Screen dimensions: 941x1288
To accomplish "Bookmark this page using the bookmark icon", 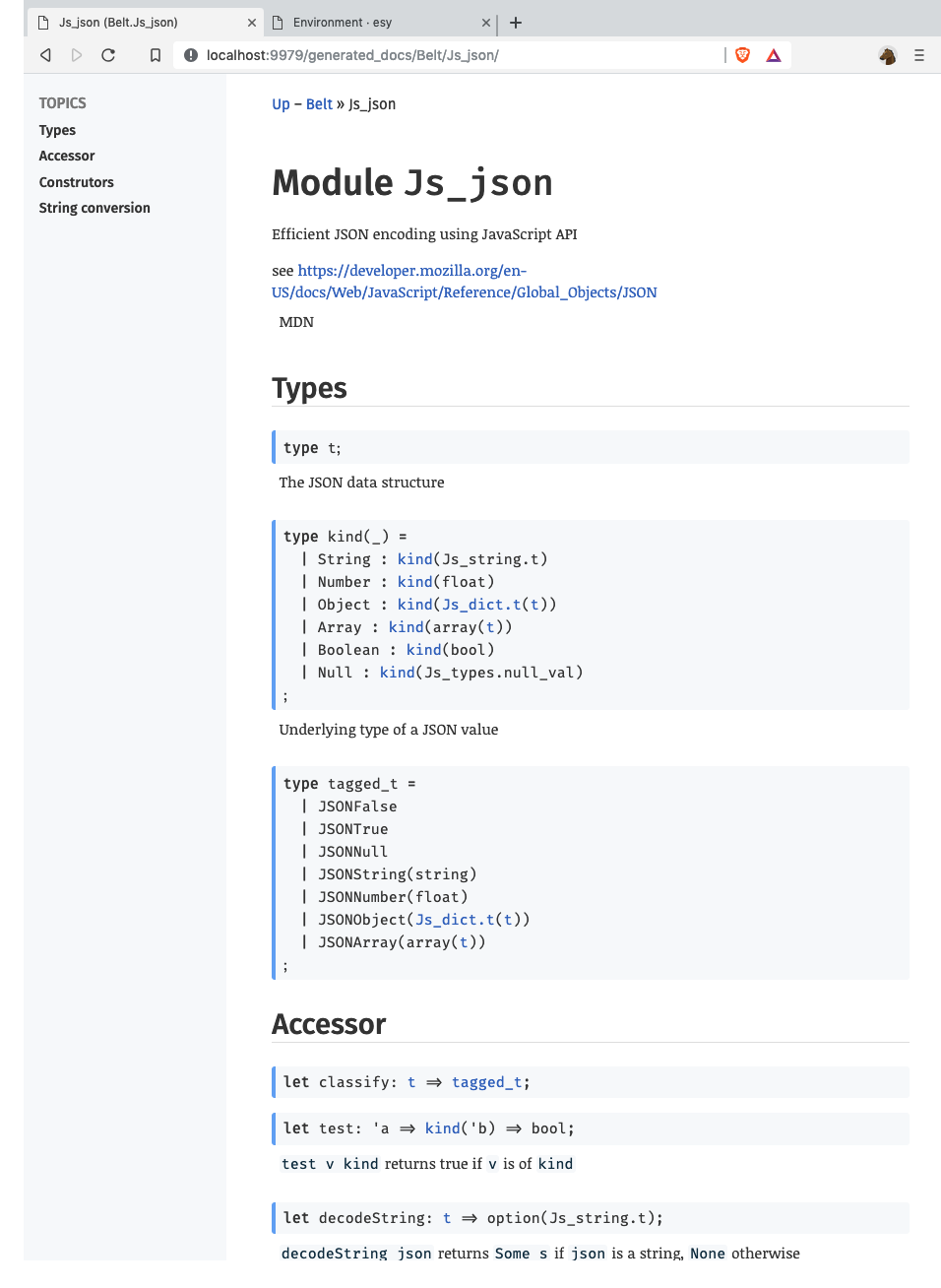I will (x=153, y=55).
